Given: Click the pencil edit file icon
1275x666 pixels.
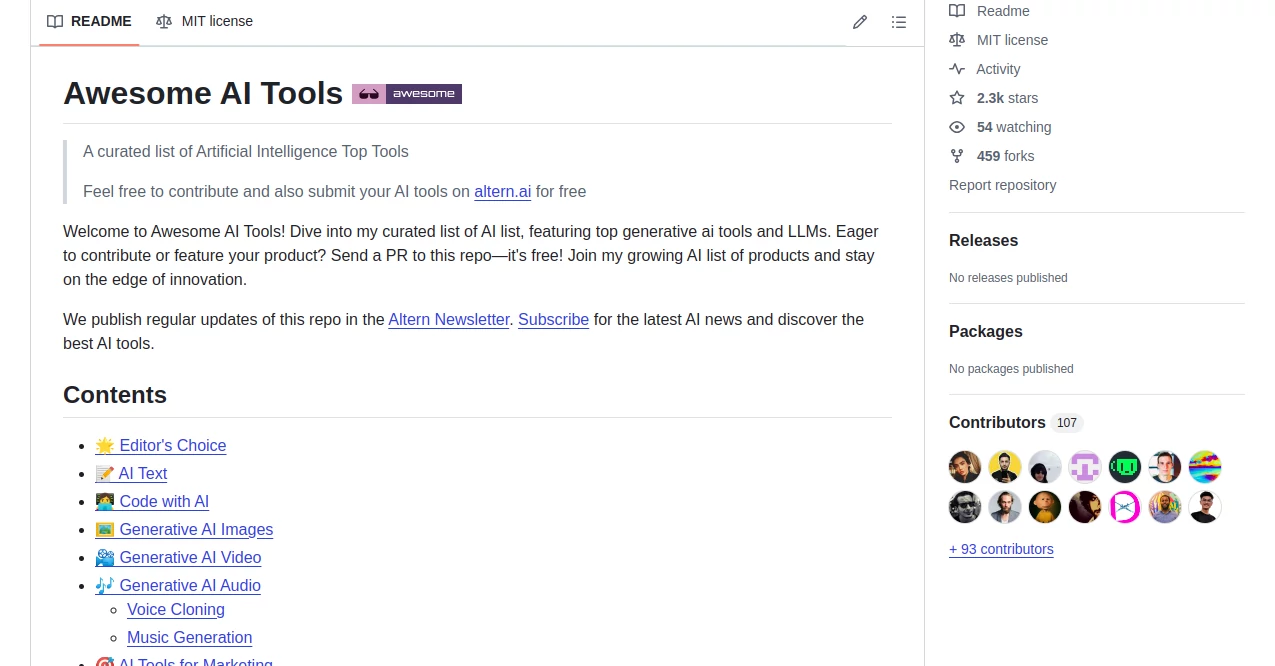Looking at the screenshot, I should pos(860,22).
